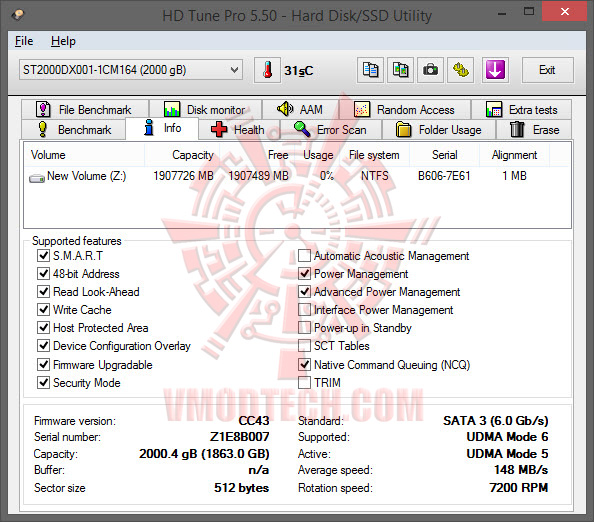This screenshot has height=522, width=594.
Task: Click the 1907726 MB capacity cell
Action: pyautogui.click(x=183, y=176)
